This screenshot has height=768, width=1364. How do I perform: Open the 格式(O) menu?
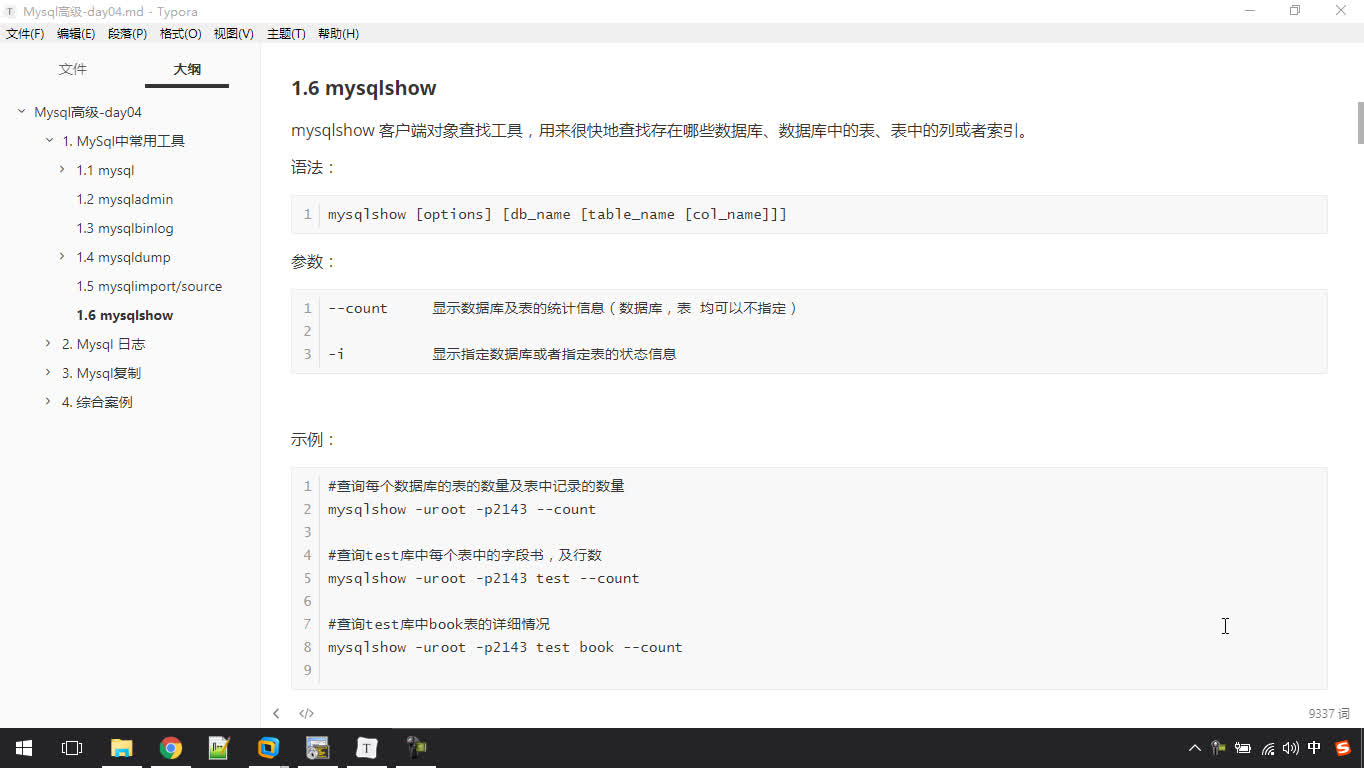tap(180, 34)
